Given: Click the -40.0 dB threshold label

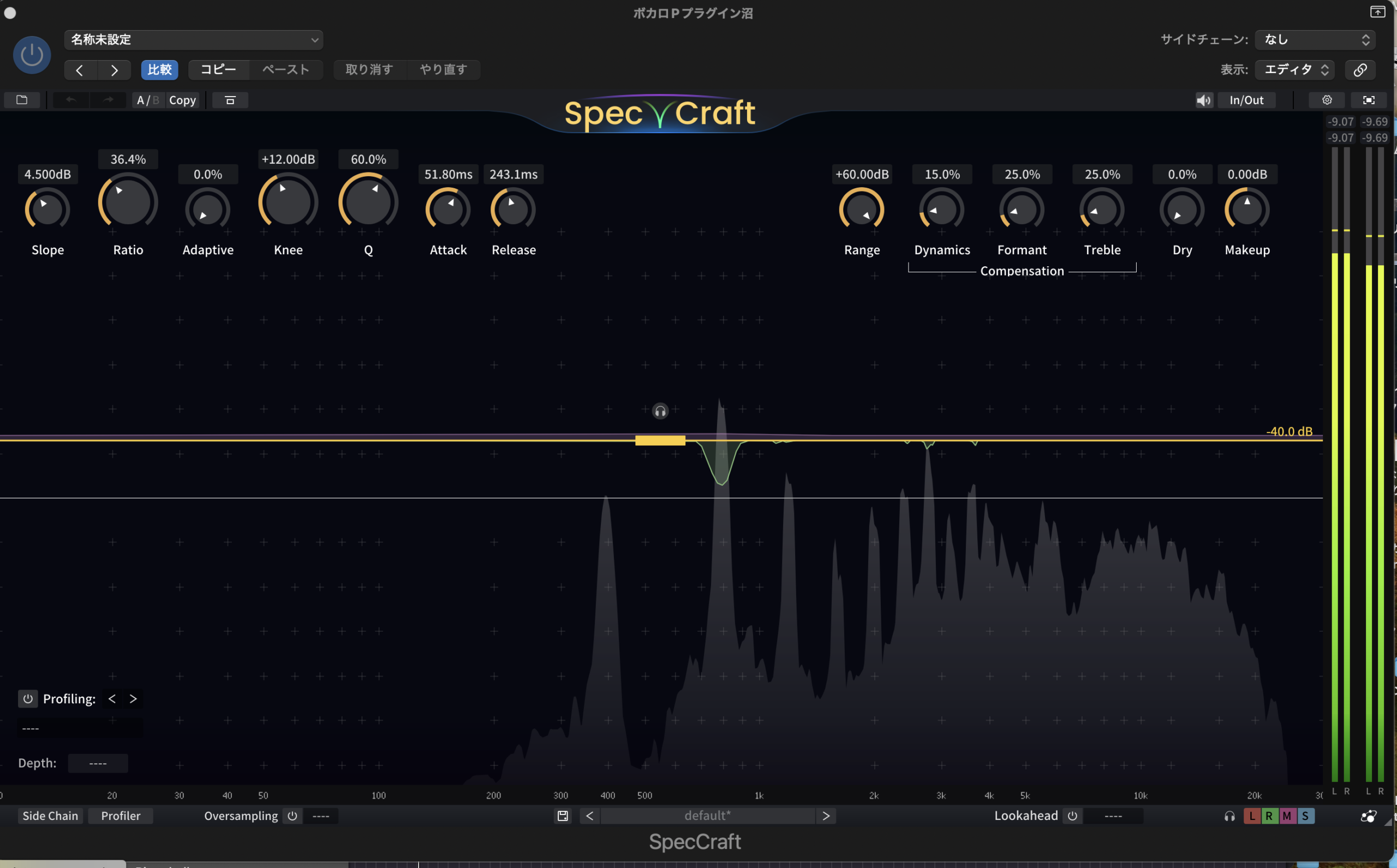Looking at the screenshot, I should pyautogui.click(x=1289, y=431).
